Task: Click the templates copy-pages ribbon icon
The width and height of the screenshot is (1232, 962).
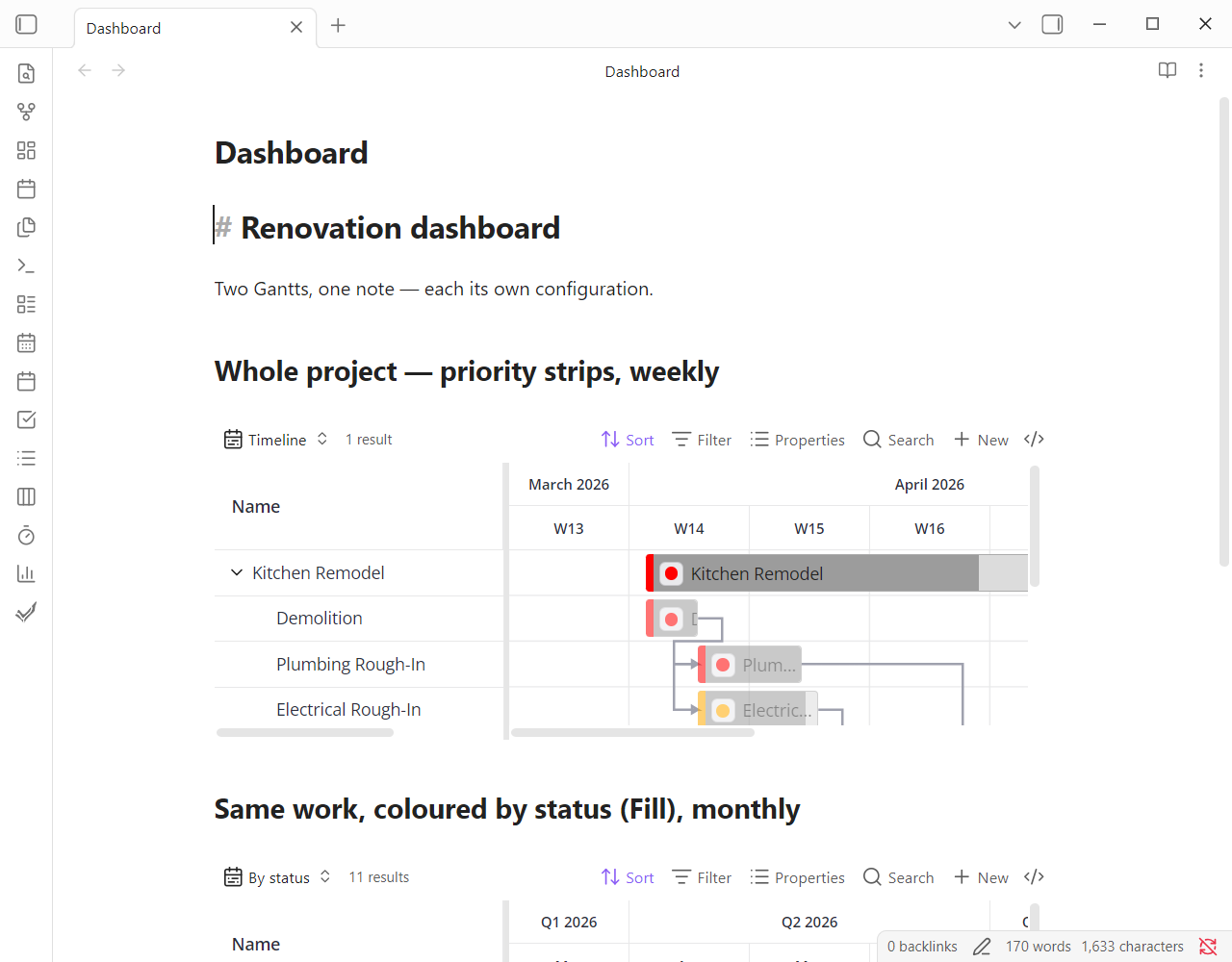Action: (27, 227)
